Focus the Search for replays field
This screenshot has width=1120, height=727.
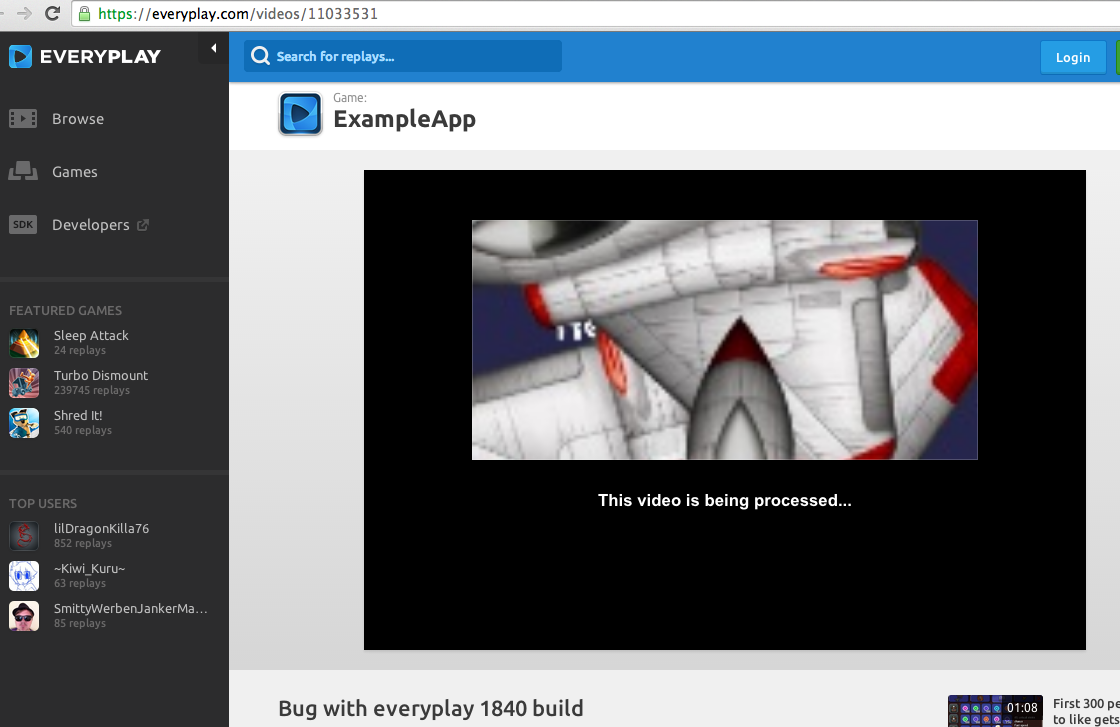pos(403,56)
